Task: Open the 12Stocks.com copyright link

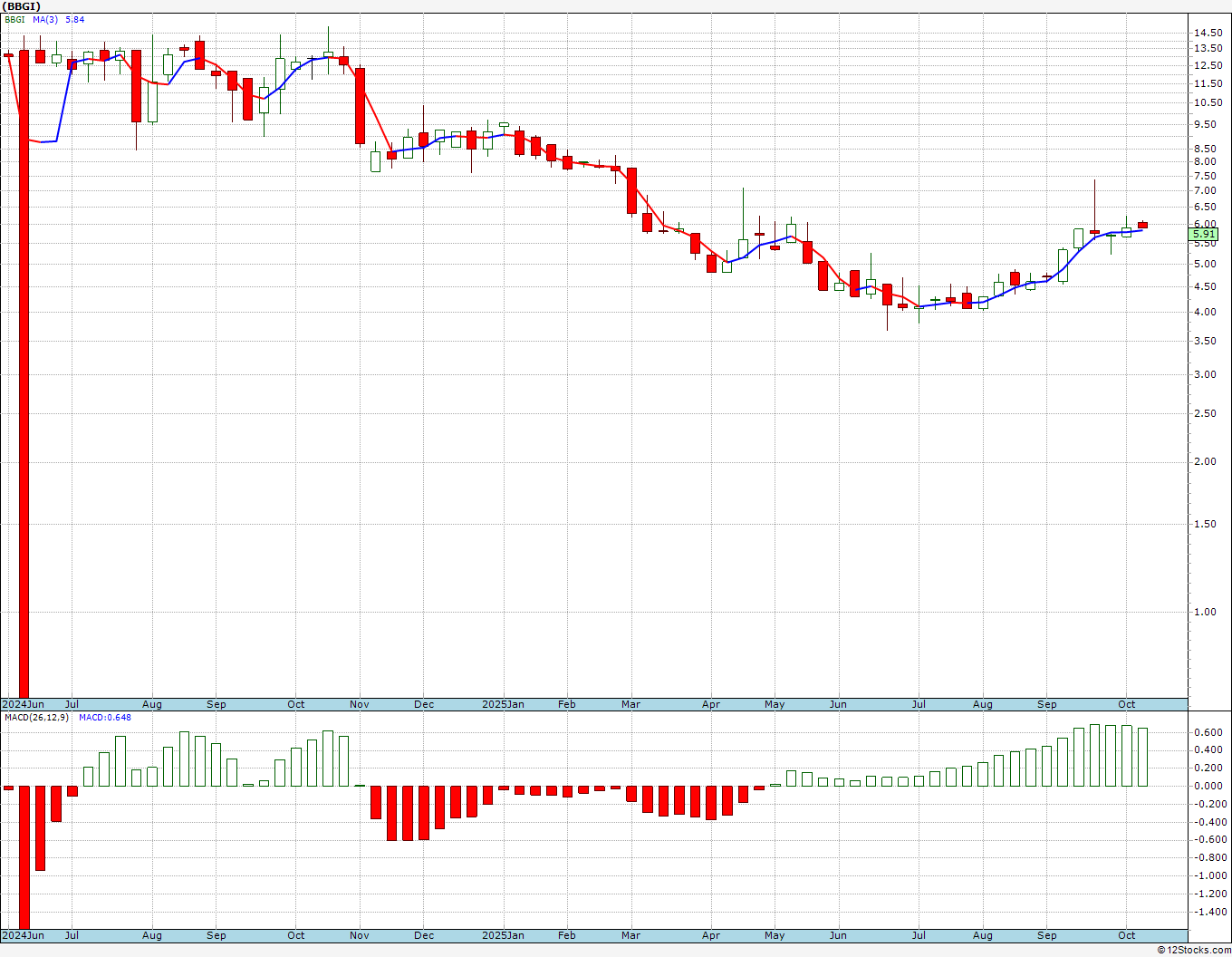Action: (x=1193, y=950)
